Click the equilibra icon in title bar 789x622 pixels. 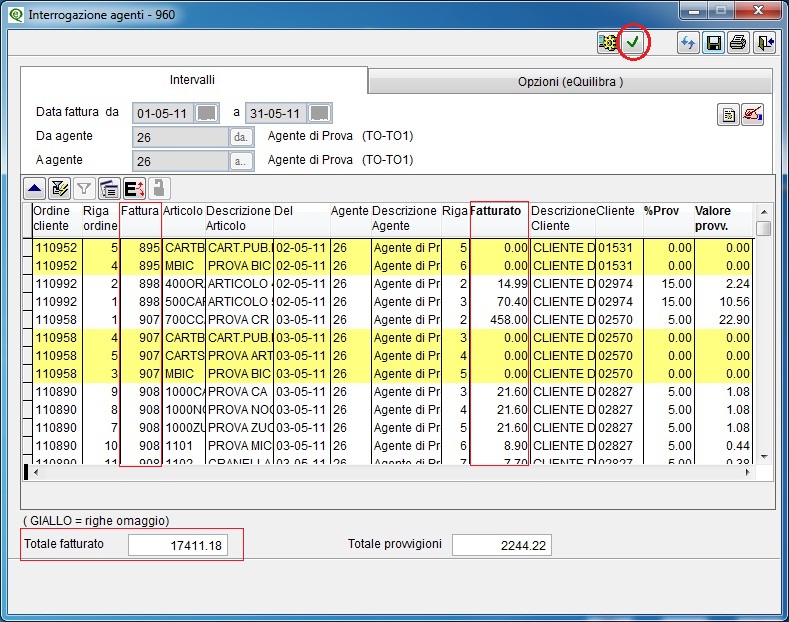pos(16,15)
